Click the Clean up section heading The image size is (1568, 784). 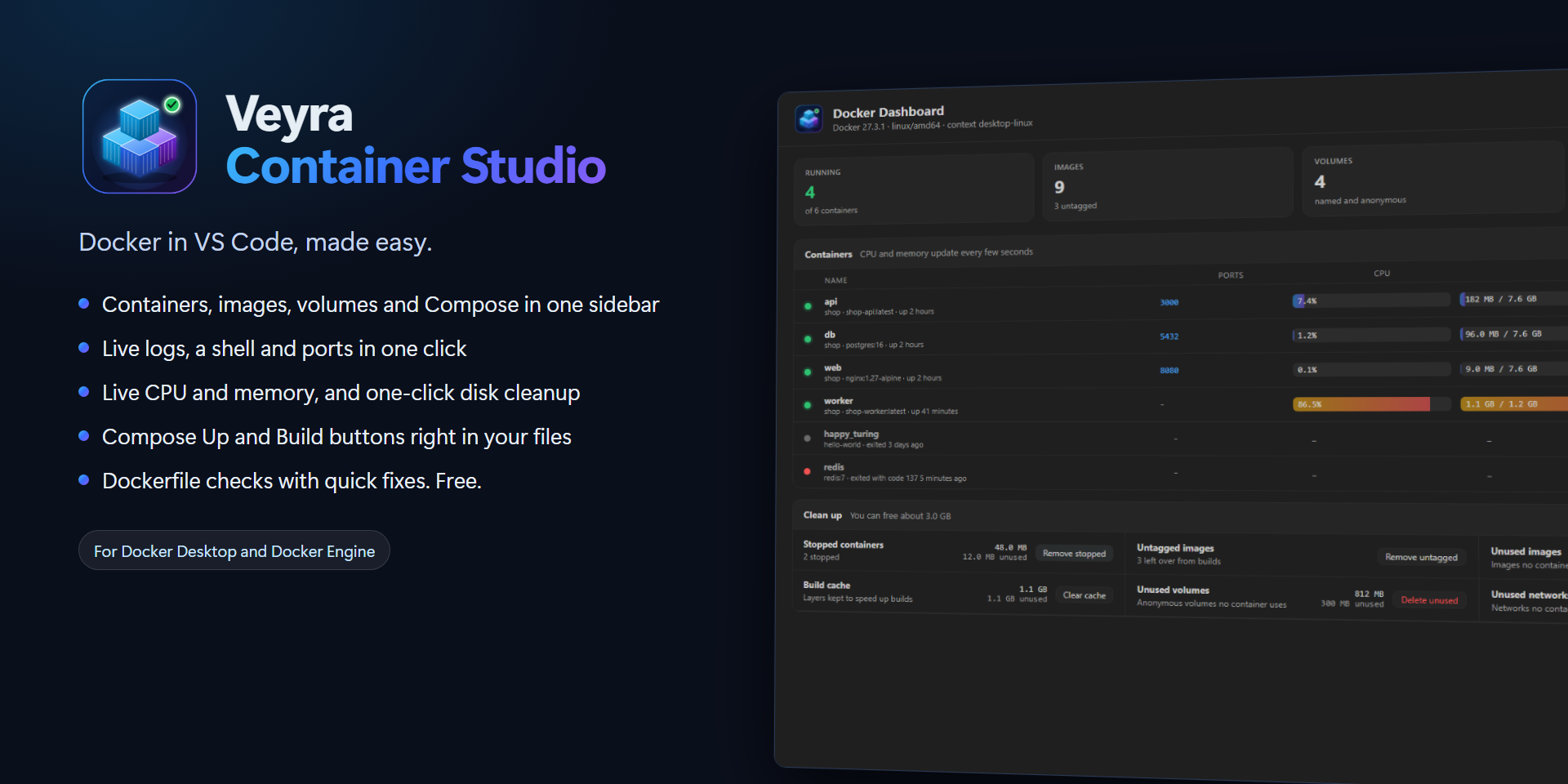point(822,514)
